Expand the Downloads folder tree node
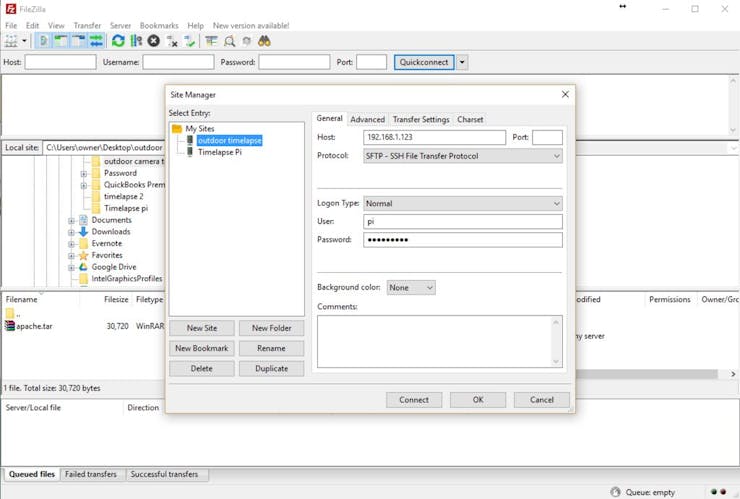 coord(71,232)
